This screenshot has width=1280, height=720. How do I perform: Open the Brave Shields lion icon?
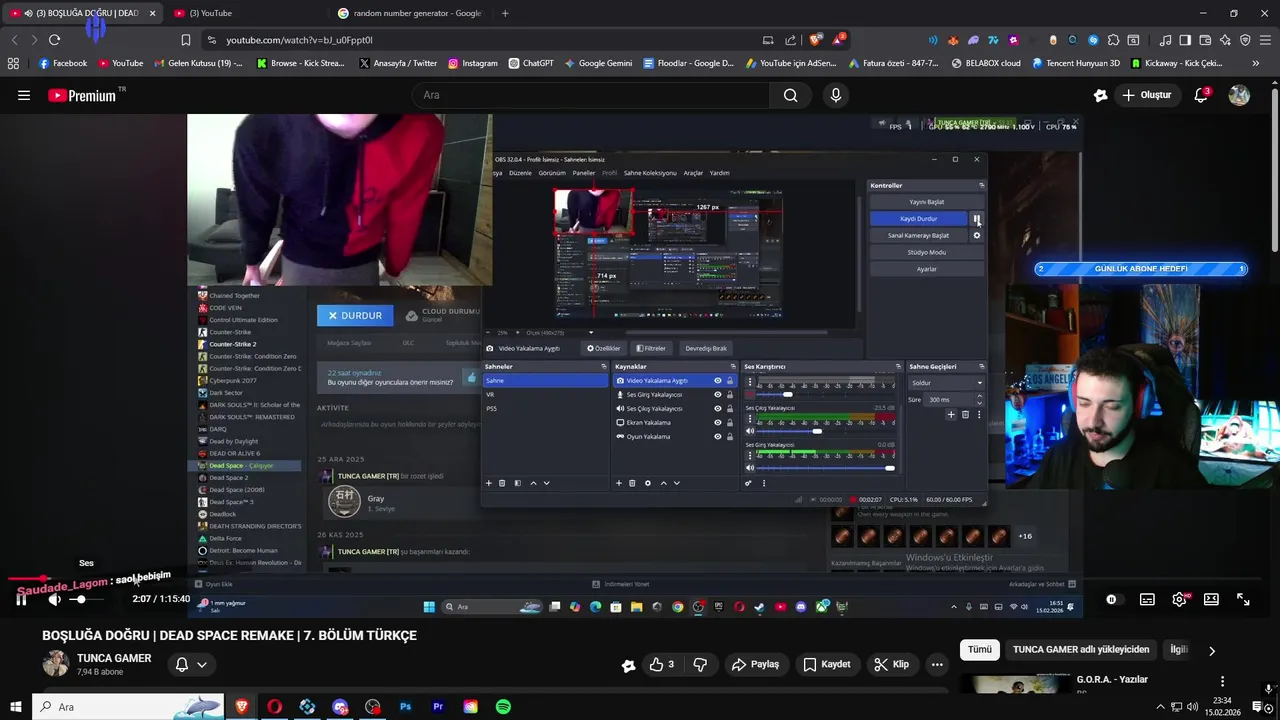tap(816, 40)
